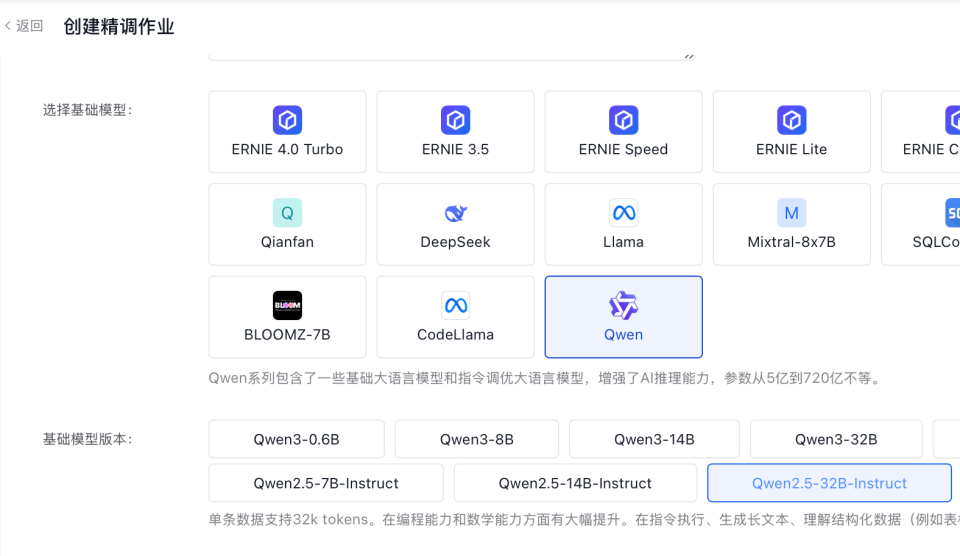The width and height of the screenshot is (960, 556).
Task: Select the ERNIE Lite label
Action: pos(791,149)
